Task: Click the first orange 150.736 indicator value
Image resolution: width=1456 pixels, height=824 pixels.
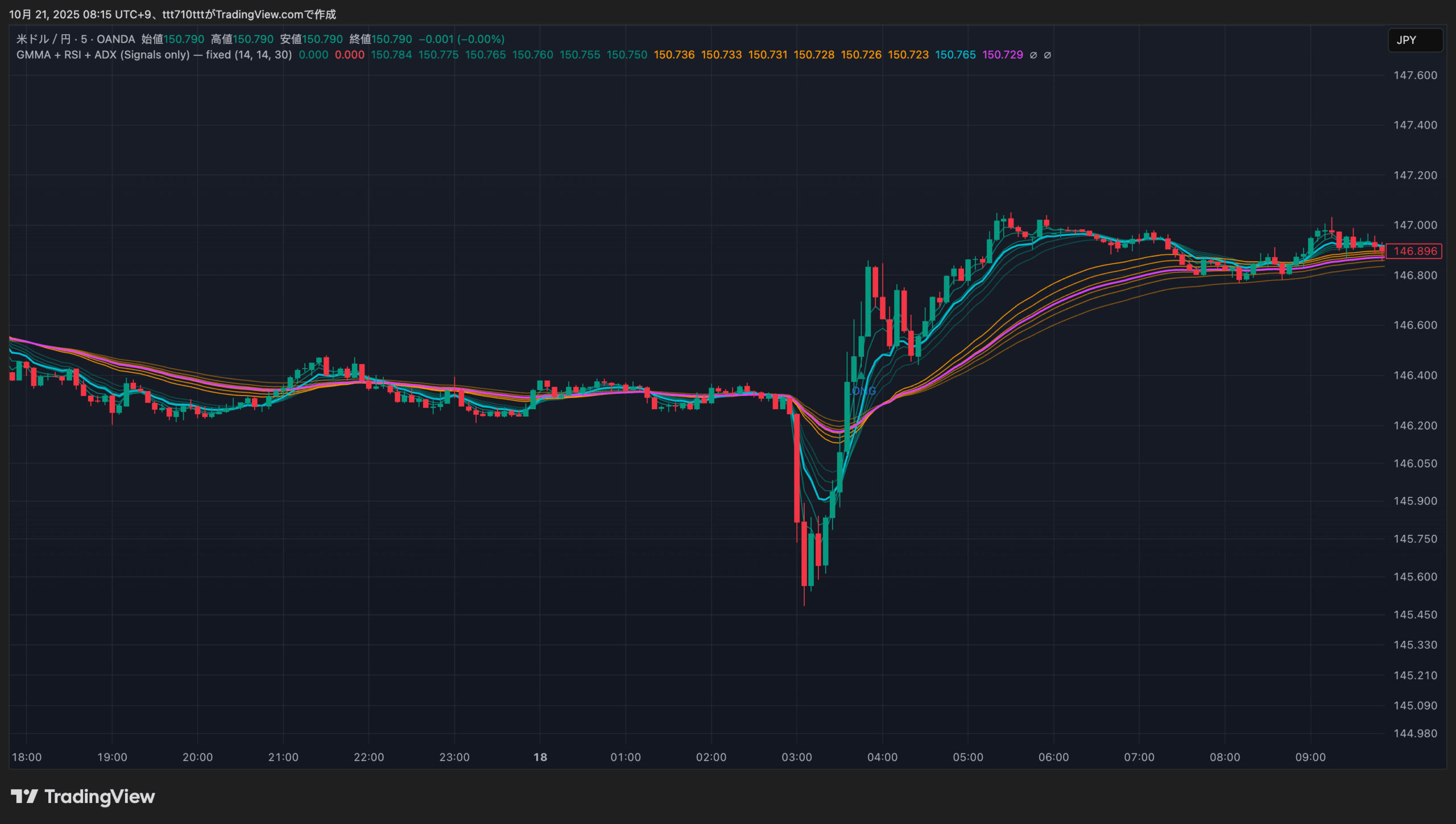Action: tap(674, 55)
